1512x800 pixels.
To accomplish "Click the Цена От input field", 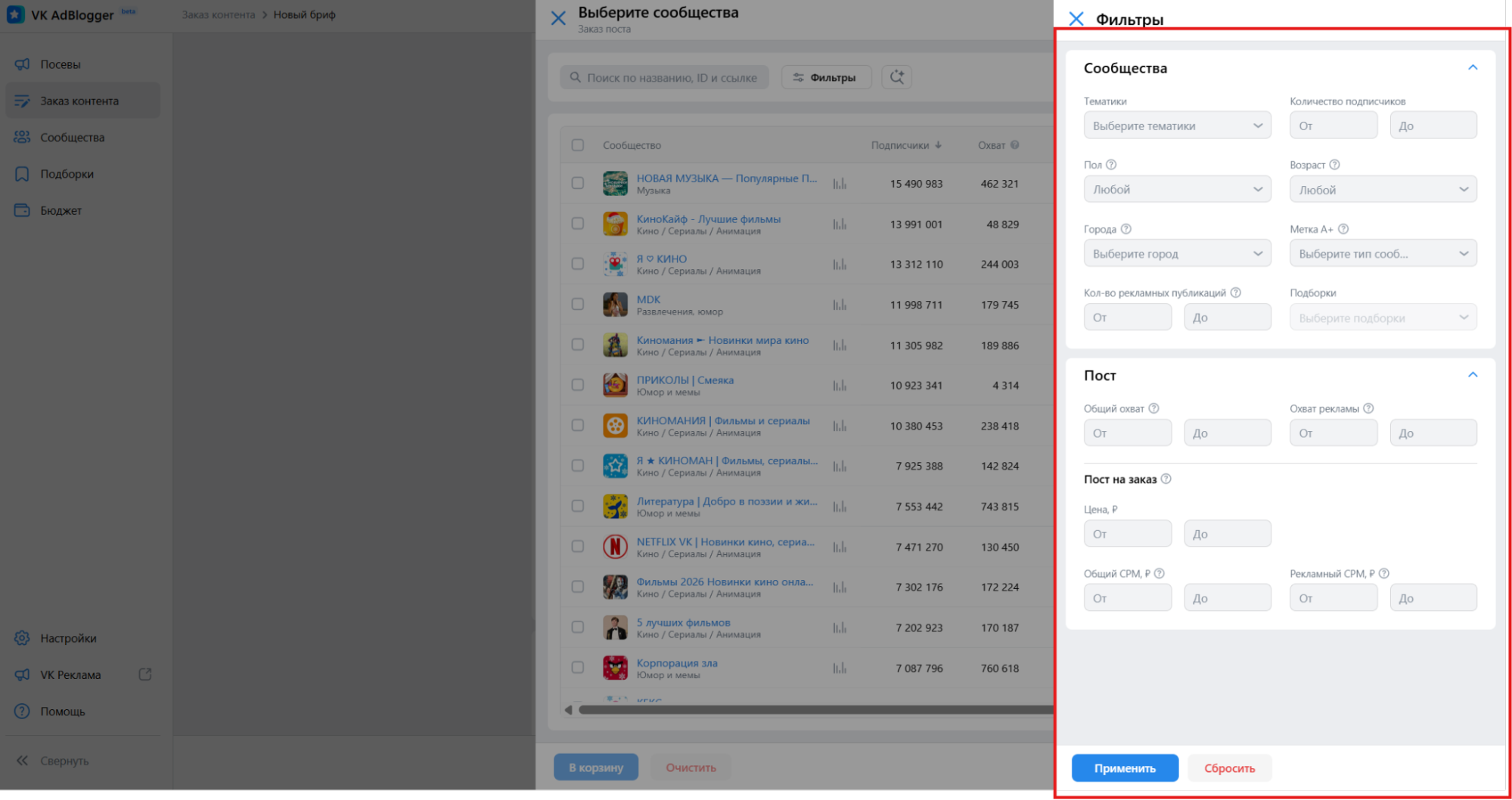I will click(x=1127, y=534).
